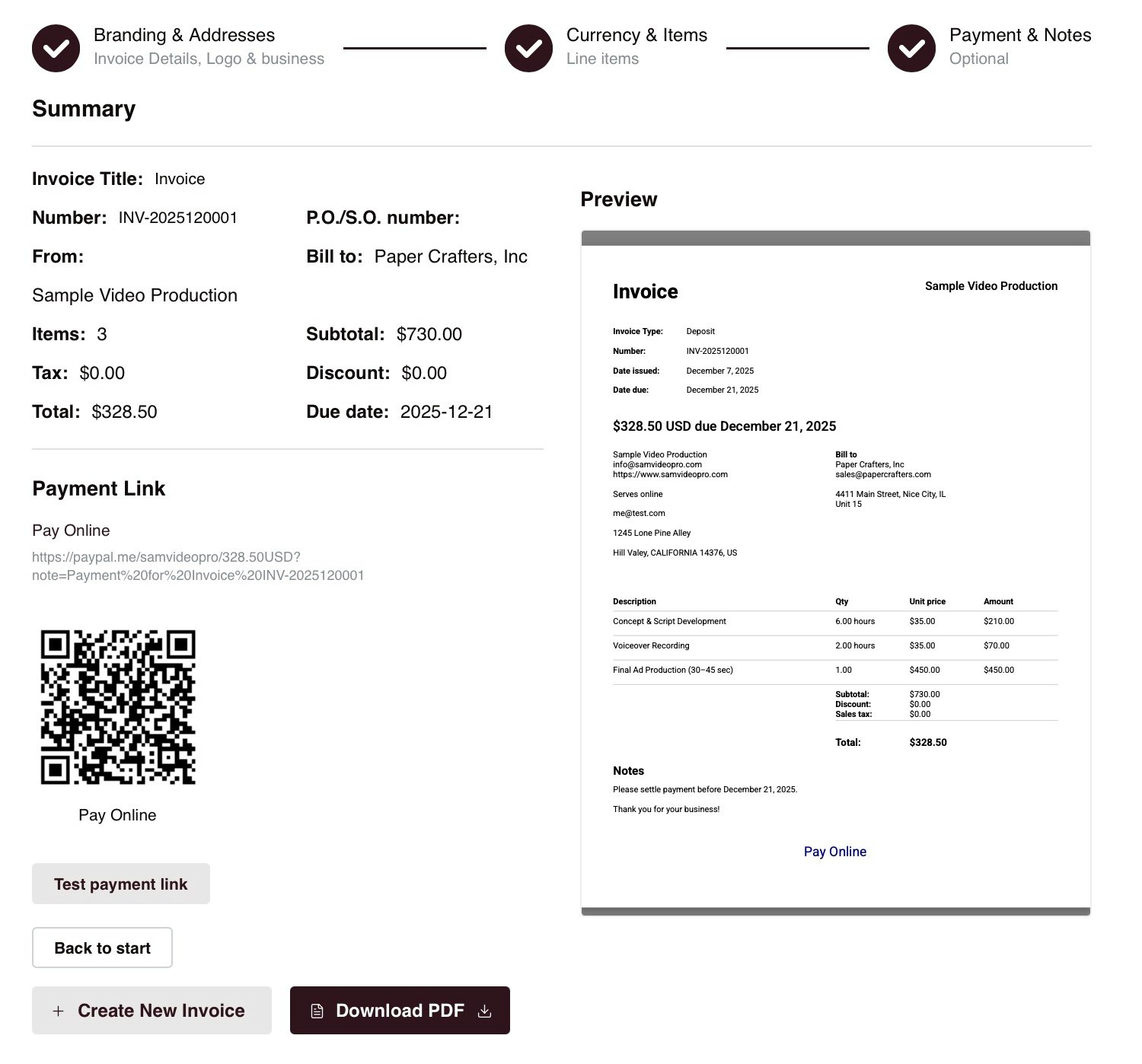Viewport: 1142px width, 1064px height.
Task: Click the Currency & Items checkmark icon
Action: tap(528, 48)
